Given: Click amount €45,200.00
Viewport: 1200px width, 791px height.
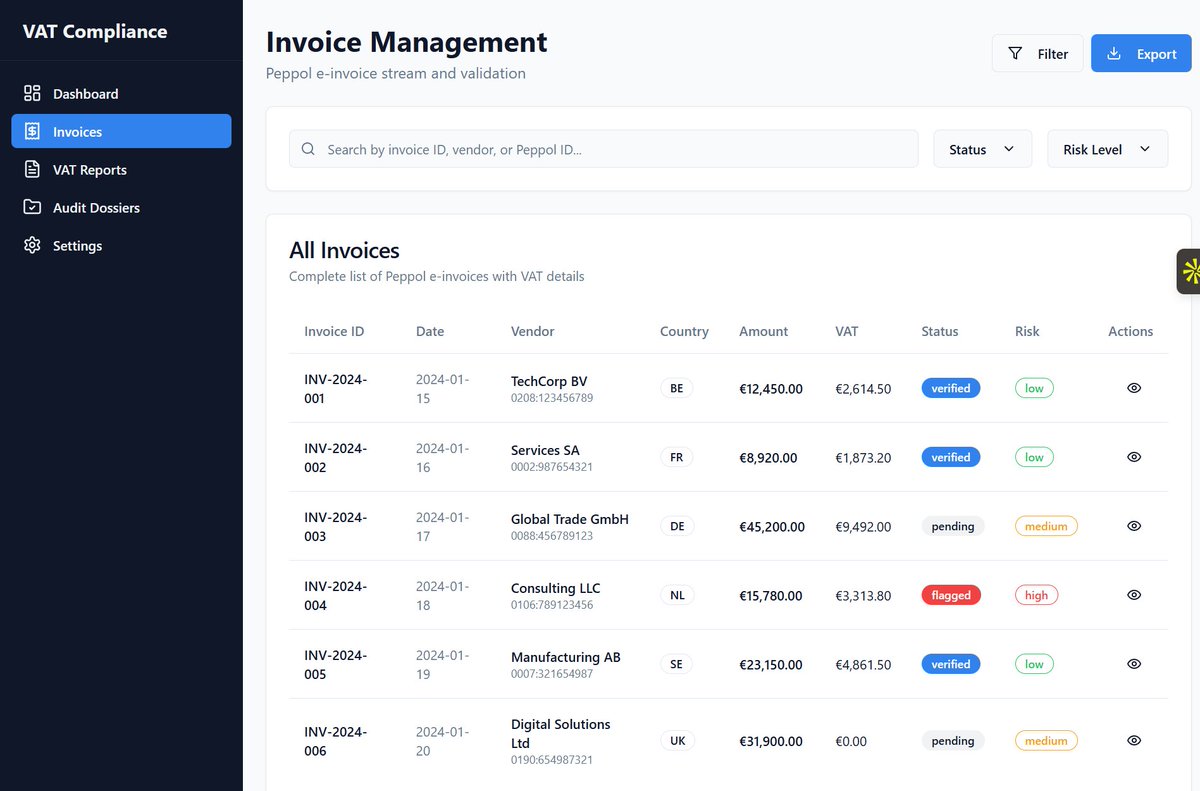Looking at the screenshot, I should point(772,526).
